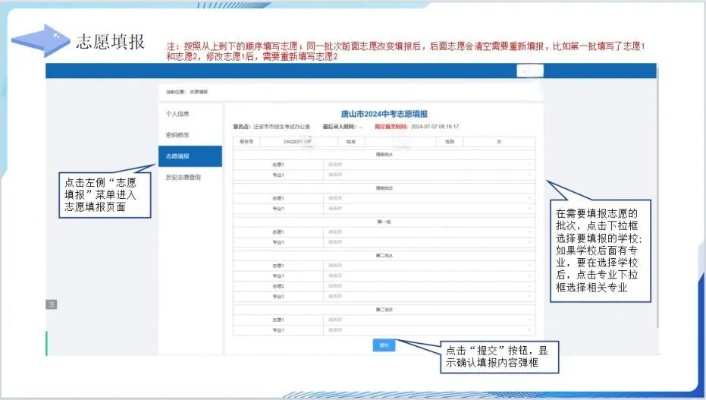
Task: Click the 提前批A section header
Action: (384, 155)
